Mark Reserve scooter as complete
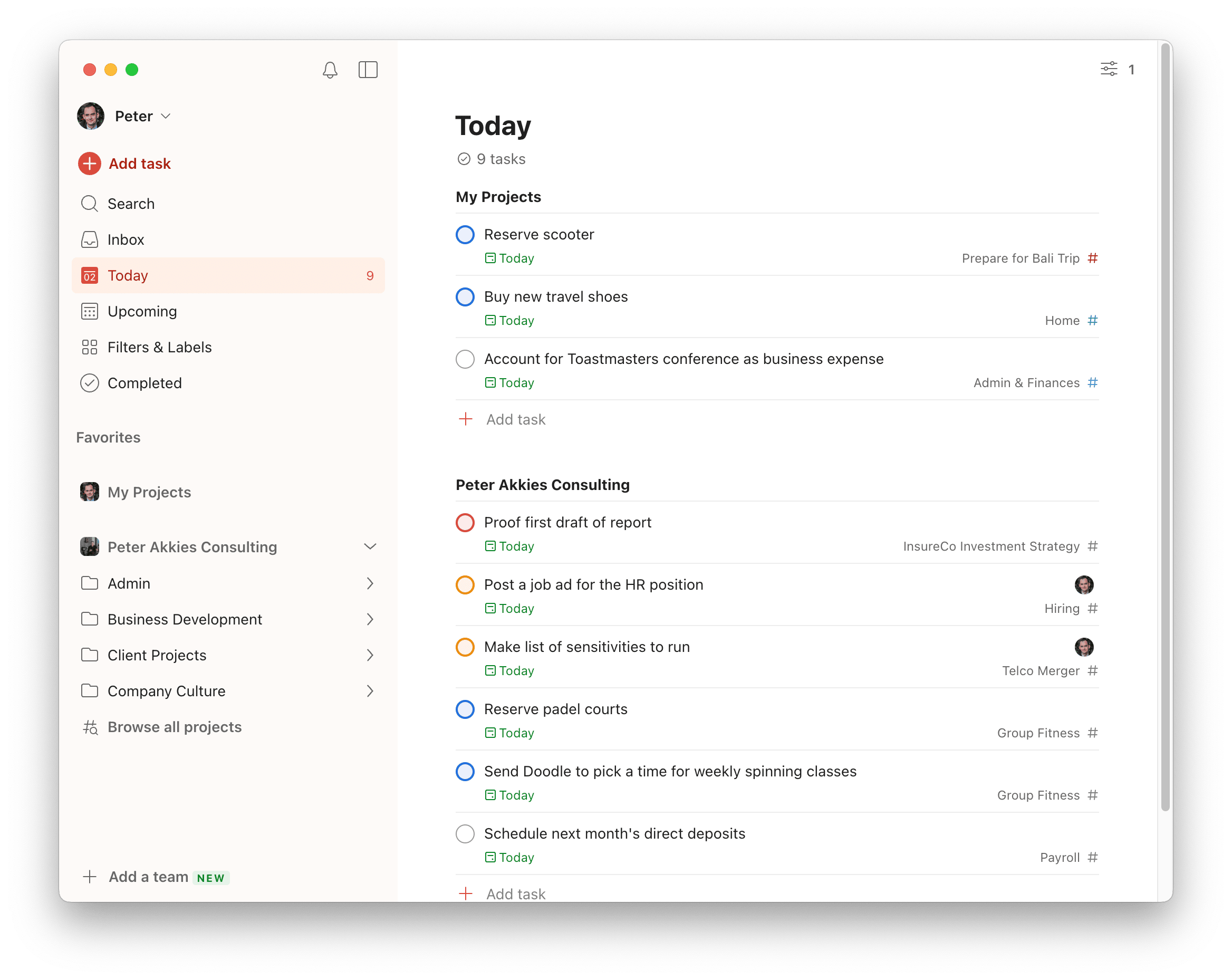1232x980 pixels. [465, 234]
